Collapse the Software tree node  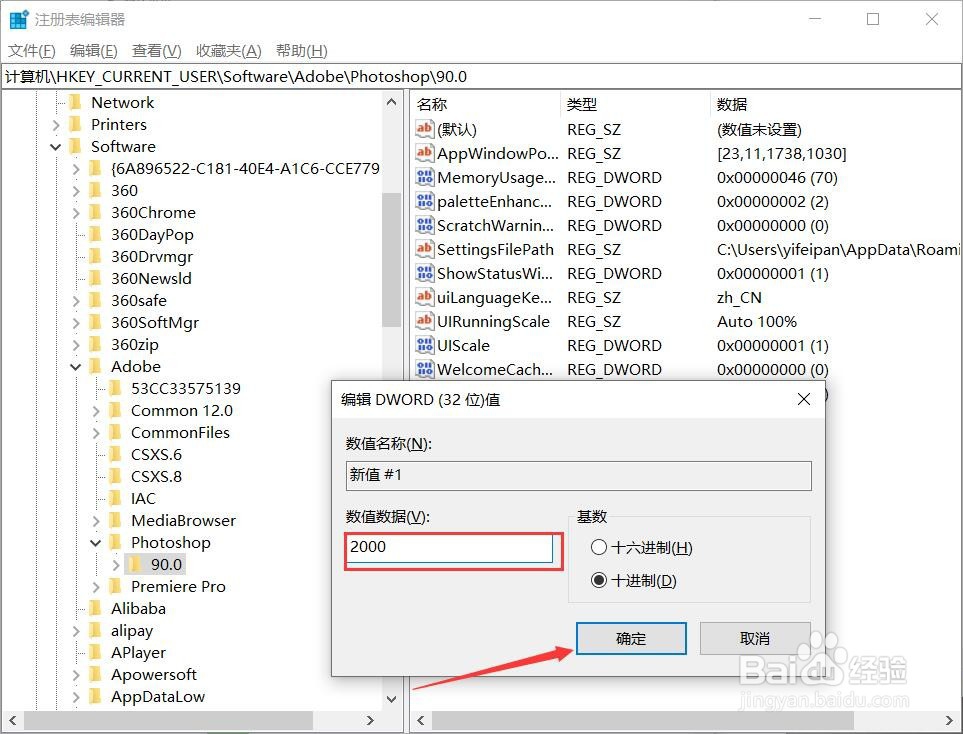tap(56, 147)
